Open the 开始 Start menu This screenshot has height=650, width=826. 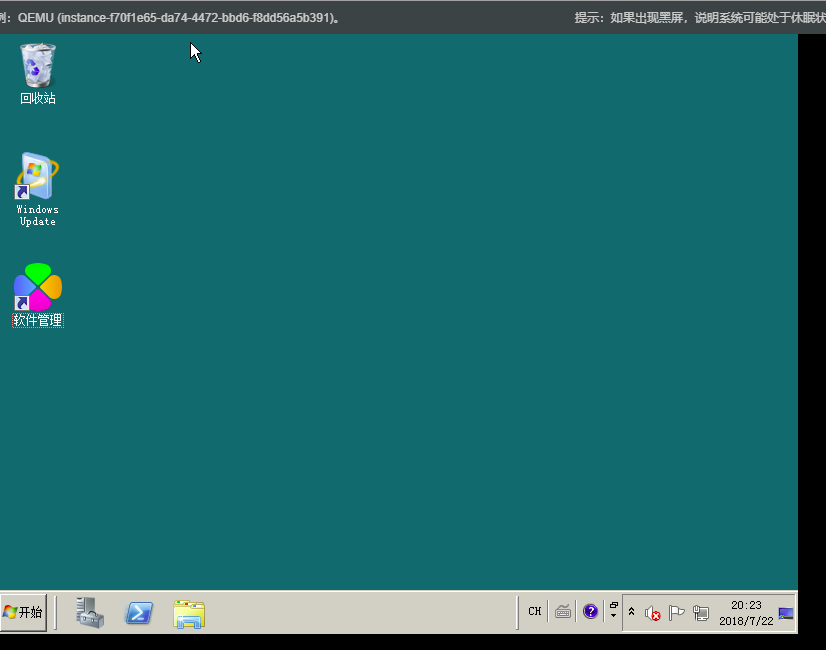click(x=24, y=612)
